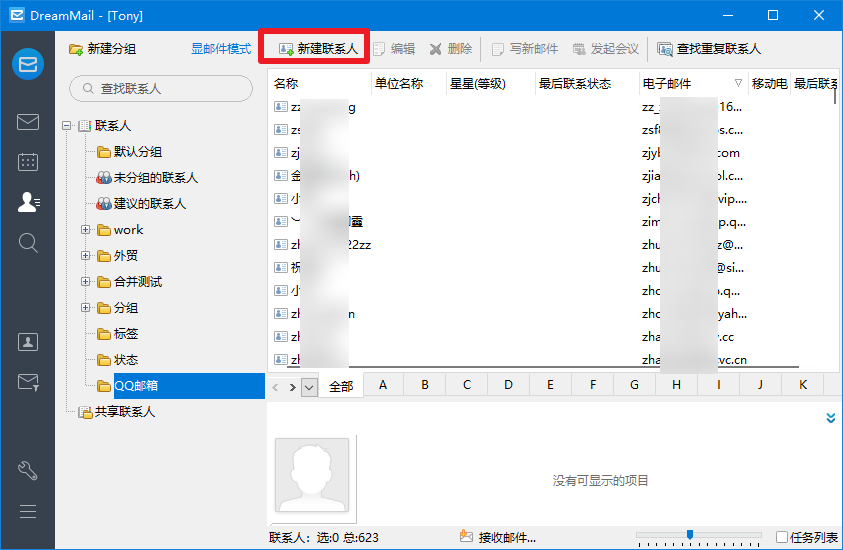Collapse the 联系人 tree root
Screen dimensions: 843x550
coord(66,126)
